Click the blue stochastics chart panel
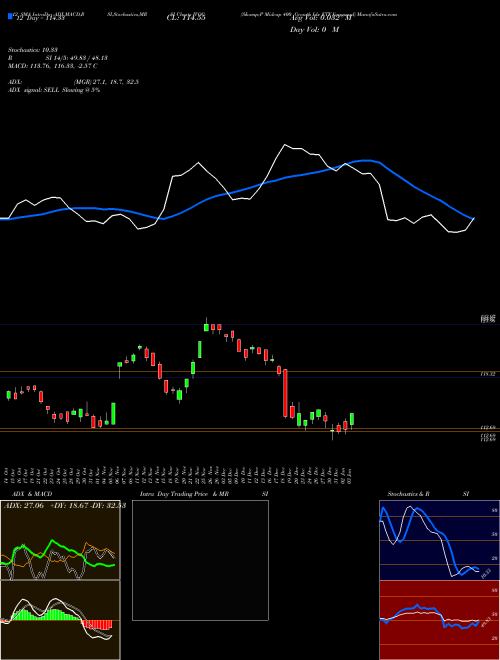The image size is (500, 660). 439,540
